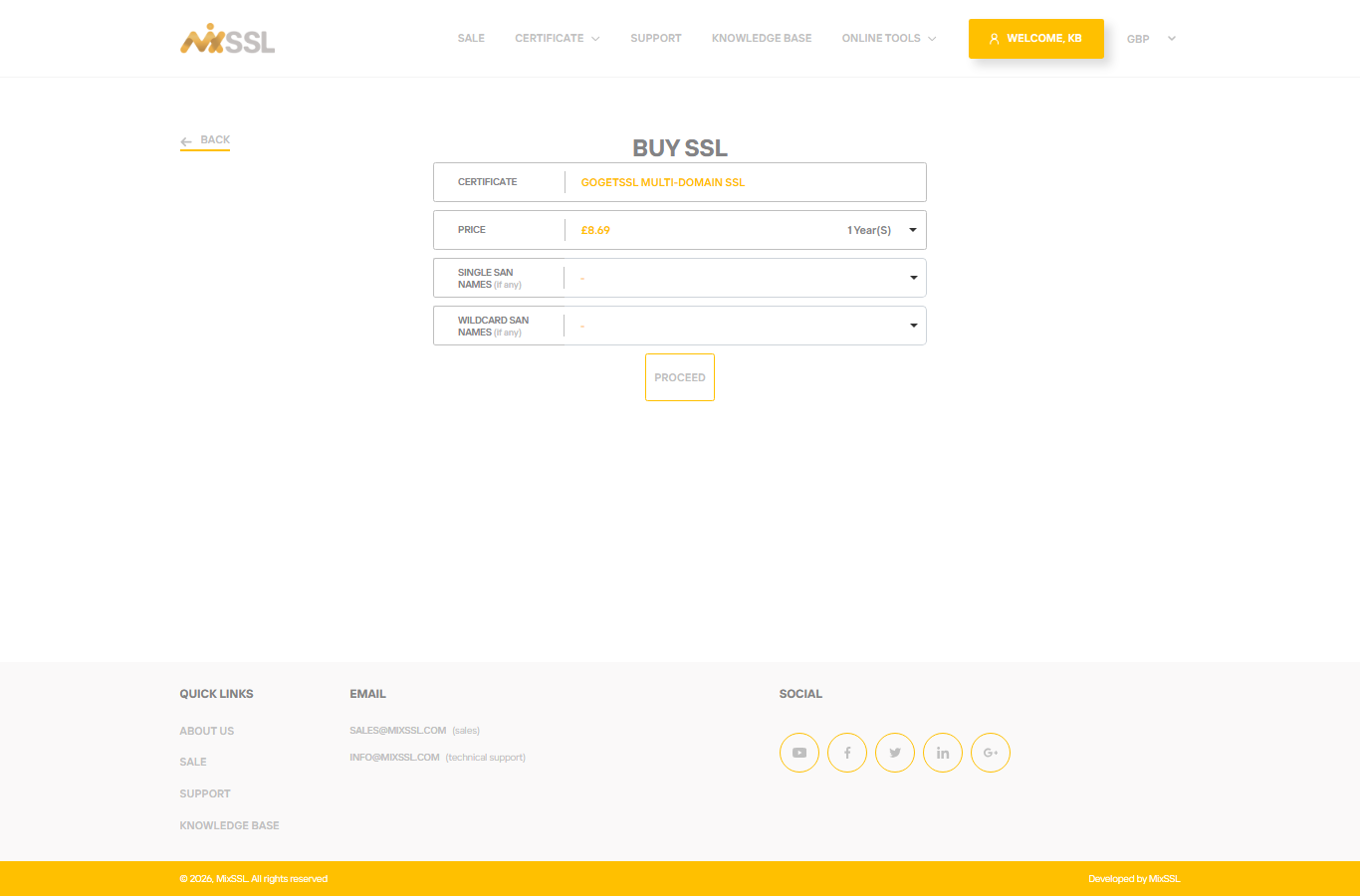Click the user icon in Welcome button
The height and width of the screenshot is (896, 1360).
pyautogui.click(x=994, y=39)
